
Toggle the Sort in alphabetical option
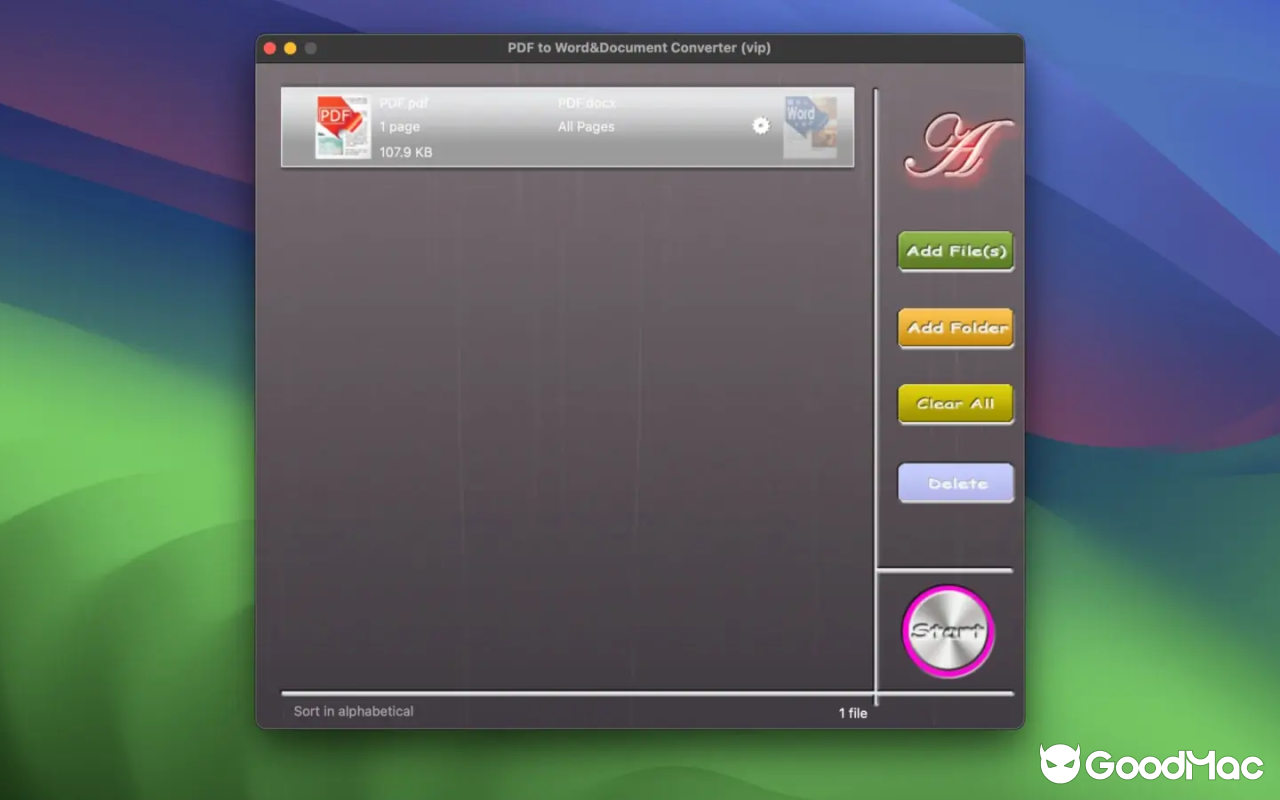click(353, 711)
